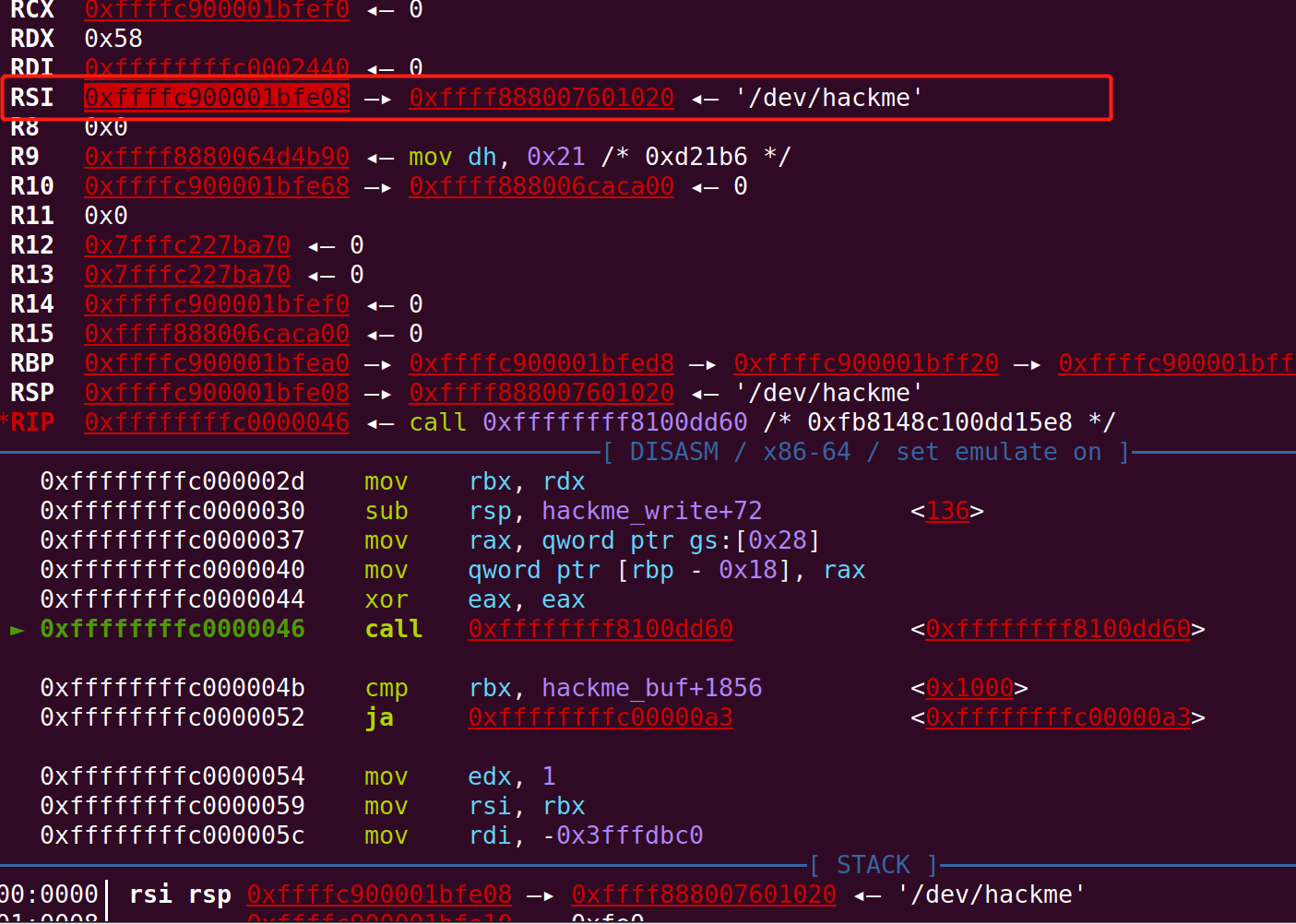Click the RBP address 0xffffc900001bfea0
This screenshot has width=1296, height=924.
(x=217, y=363)
